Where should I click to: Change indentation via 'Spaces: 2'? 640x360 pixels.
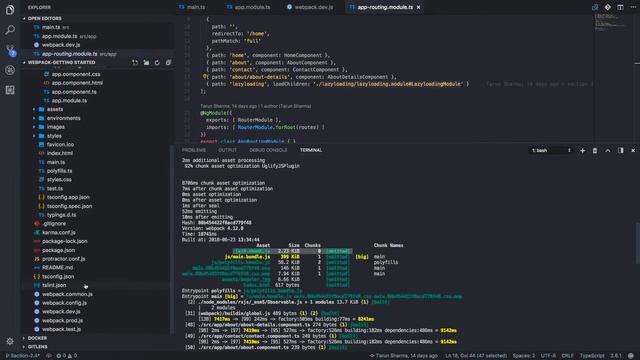(524, 356)
